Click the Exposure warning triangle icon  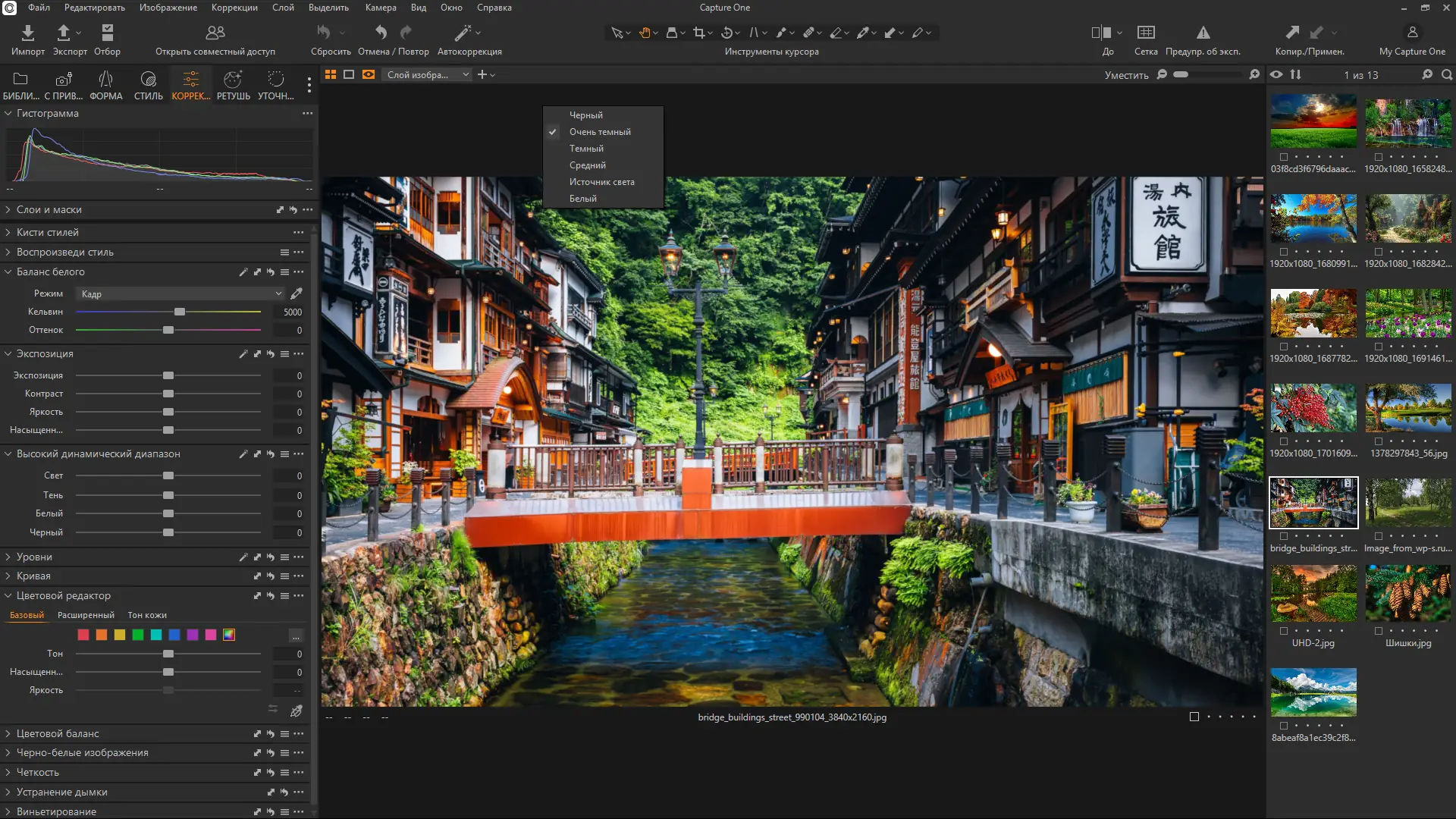tap(1203, 33)
